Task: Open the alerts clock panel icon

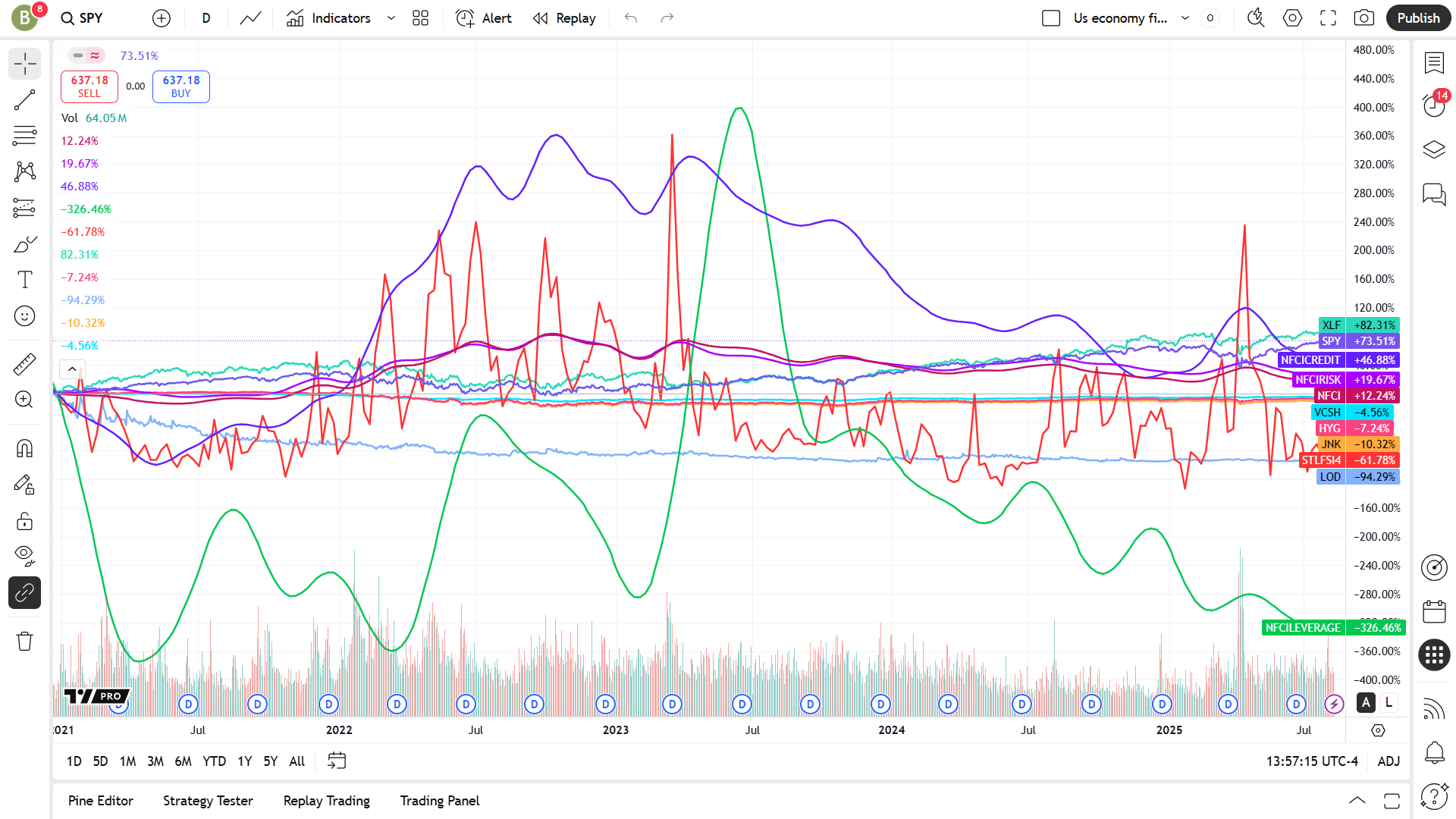Action: point(1433,105)
